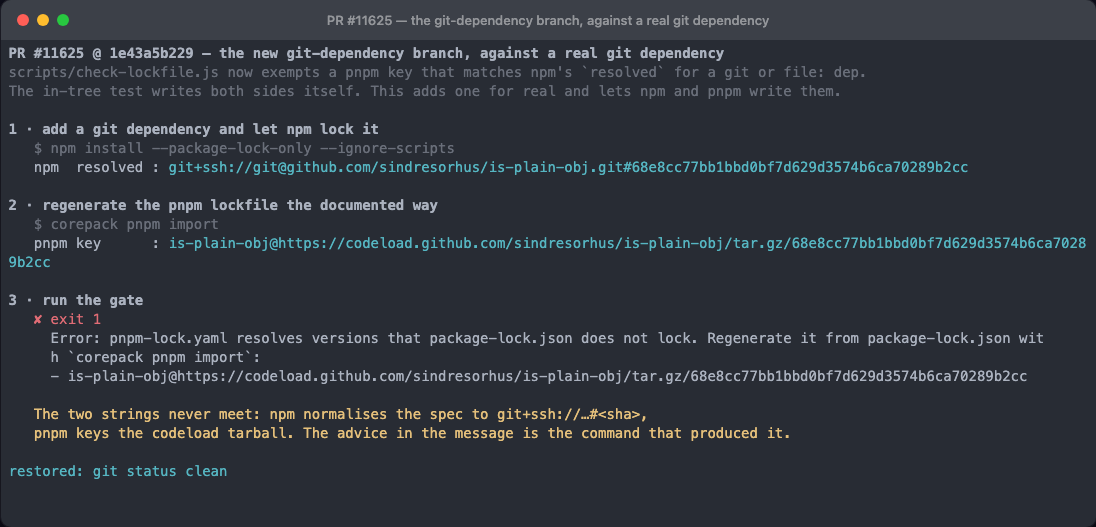Viewport: 1096px width, 527px height.
Task: Click the git+ssh://git@github.com resolved URL
Action: coord(568,167)
